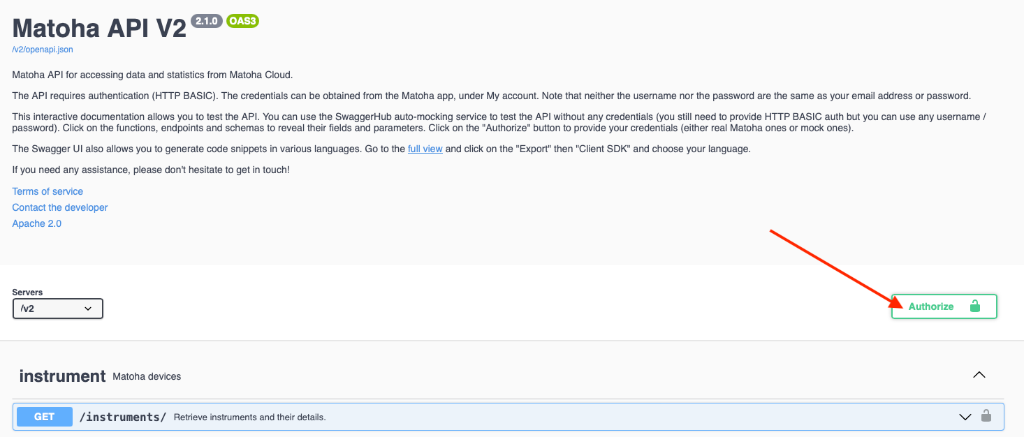Click the Authorize button
The height and width of the screenshot is (437, 1024).
pyautogui.click(x=944, y=306)
